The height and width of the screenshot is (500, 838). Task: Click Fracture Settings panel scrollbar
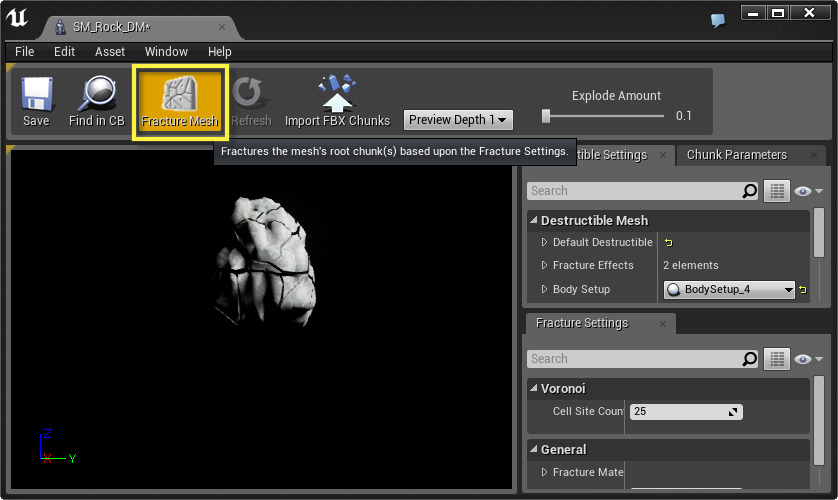click(818, 420)
